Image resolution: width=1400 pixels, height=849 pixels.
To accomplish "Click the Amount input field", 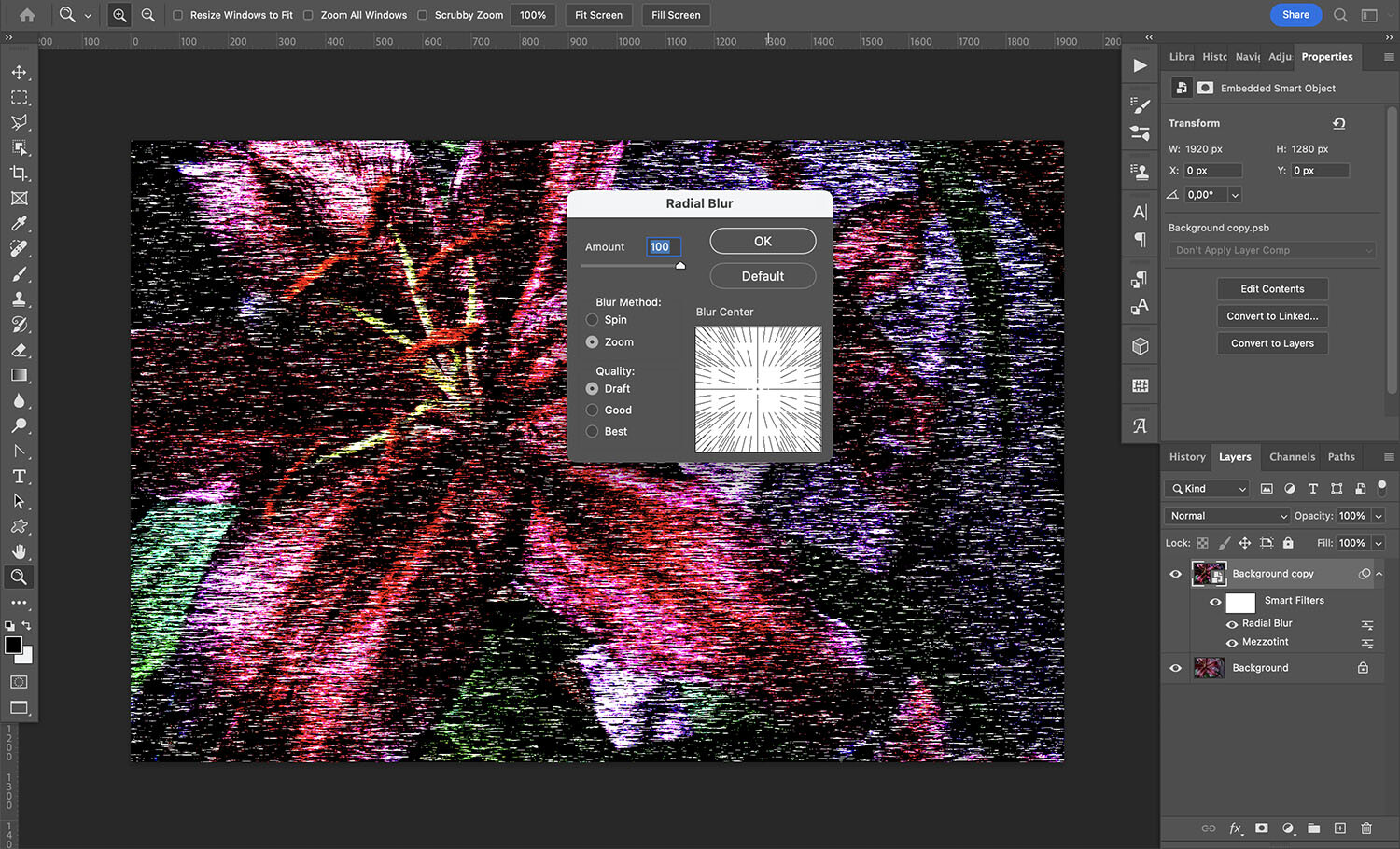I will [663, 246].
